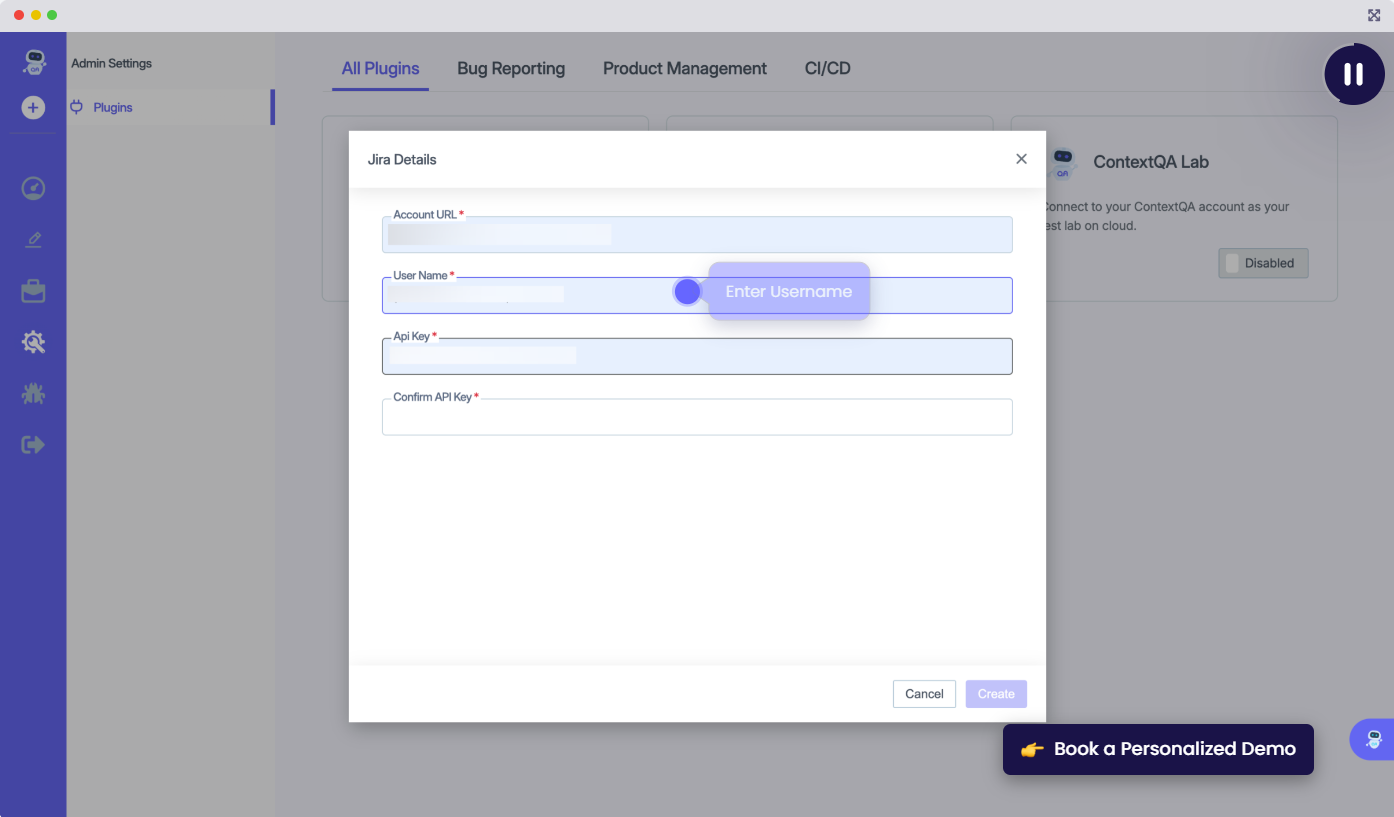
Task: Open the dashboard gauge icon
Action: pos(33,188)
